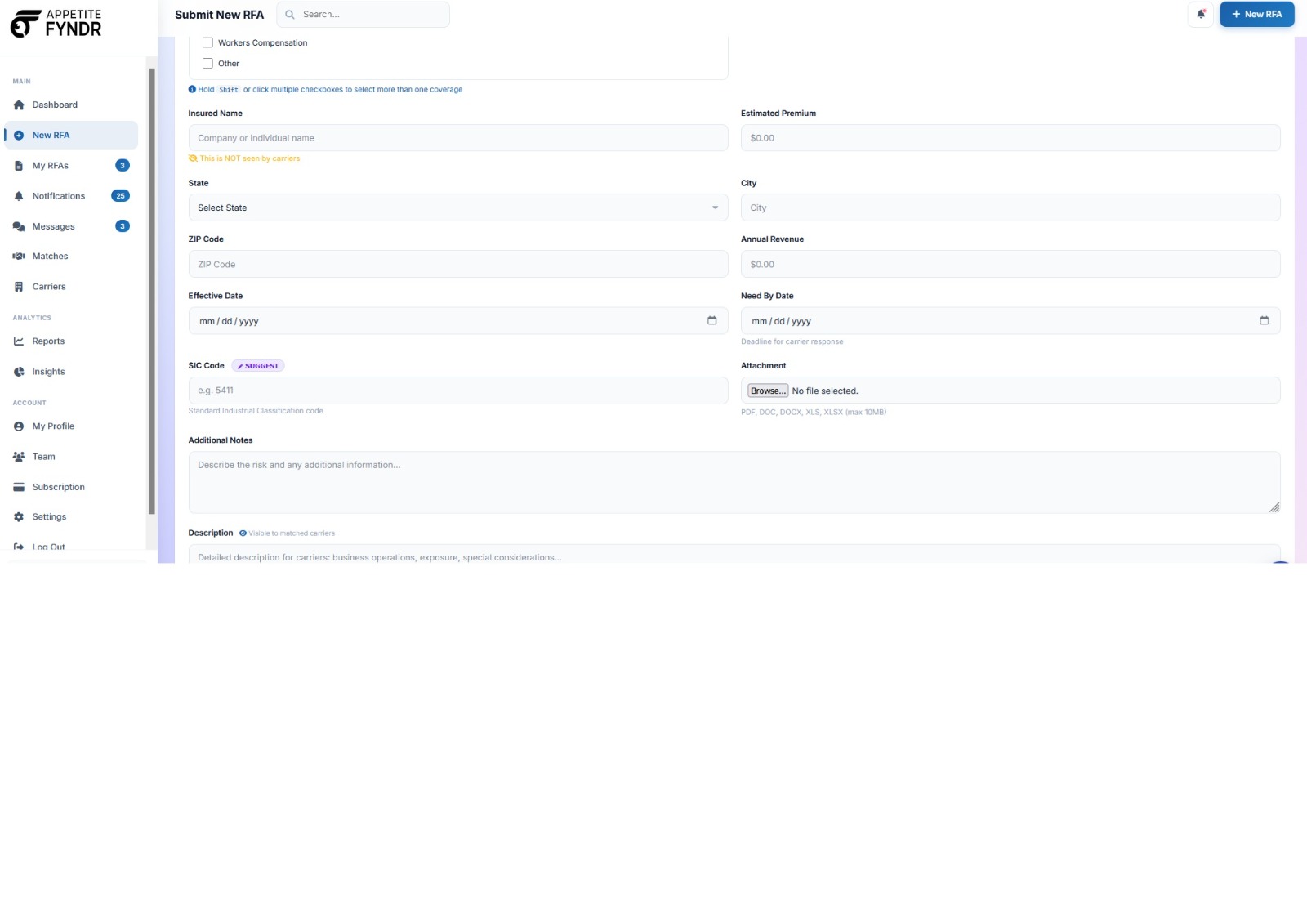Viewport: 1307px width, 924px height.
Task: Click the Need By Date field
Action: [x=1010, y=321]
